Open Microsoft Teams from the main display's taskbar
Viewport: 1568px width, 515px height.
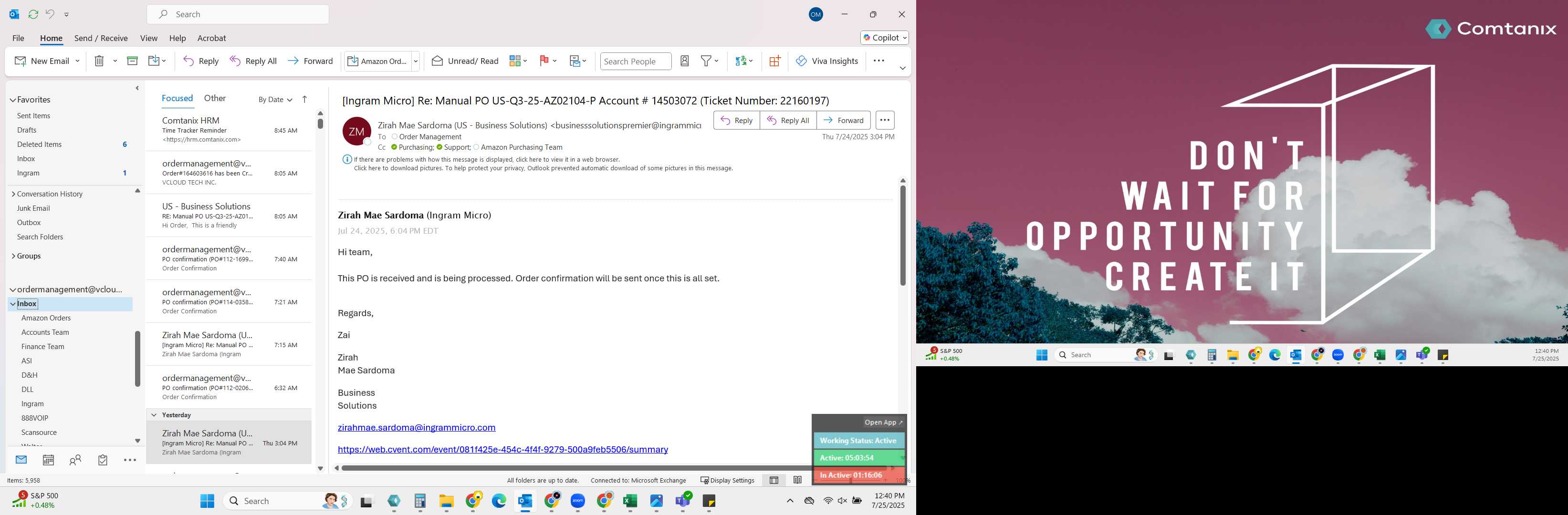pyautogui.click(x=683, y=501)
